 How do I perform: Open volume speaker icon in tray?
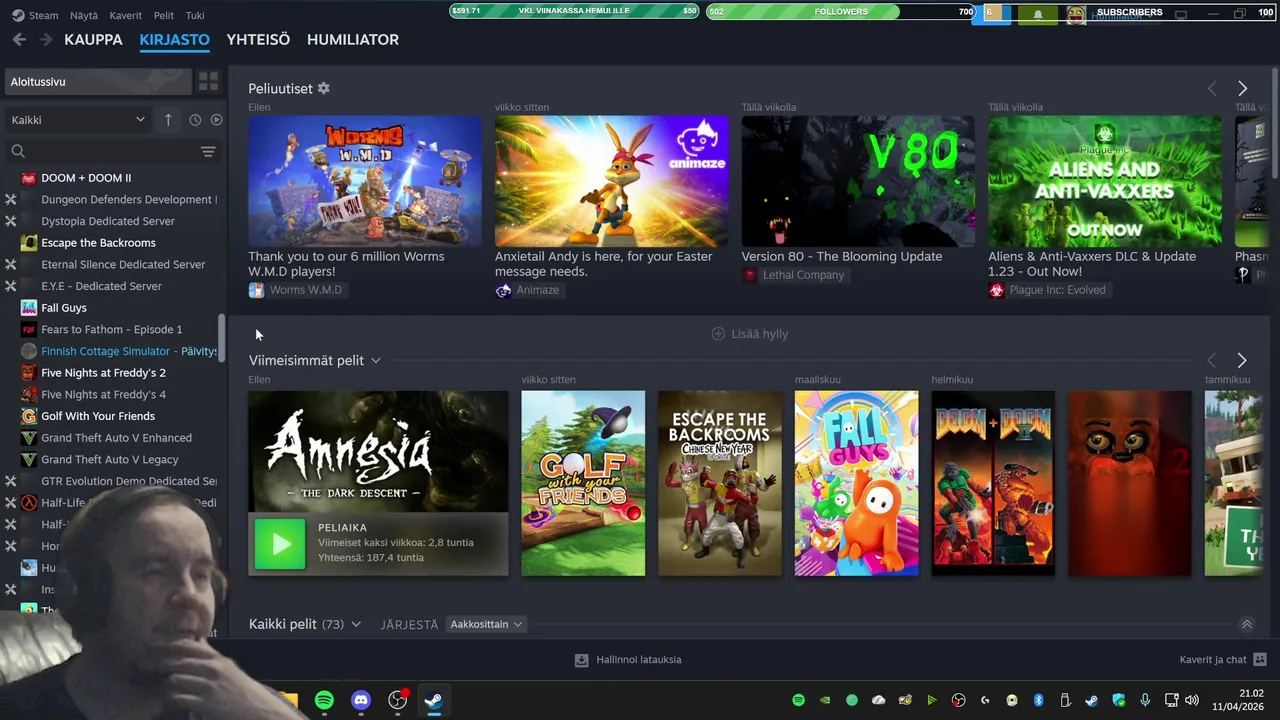click(x=1191, y=700)
